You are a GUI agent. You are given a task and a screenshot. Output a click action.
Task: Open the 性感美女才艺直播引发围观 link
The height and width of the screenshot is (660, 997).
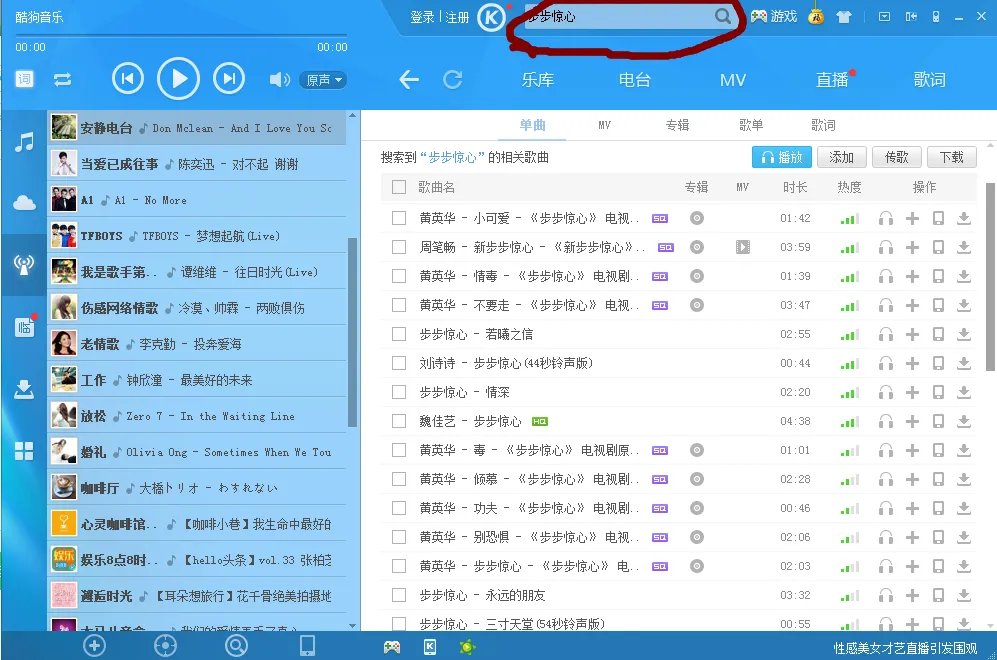point(905,648)
